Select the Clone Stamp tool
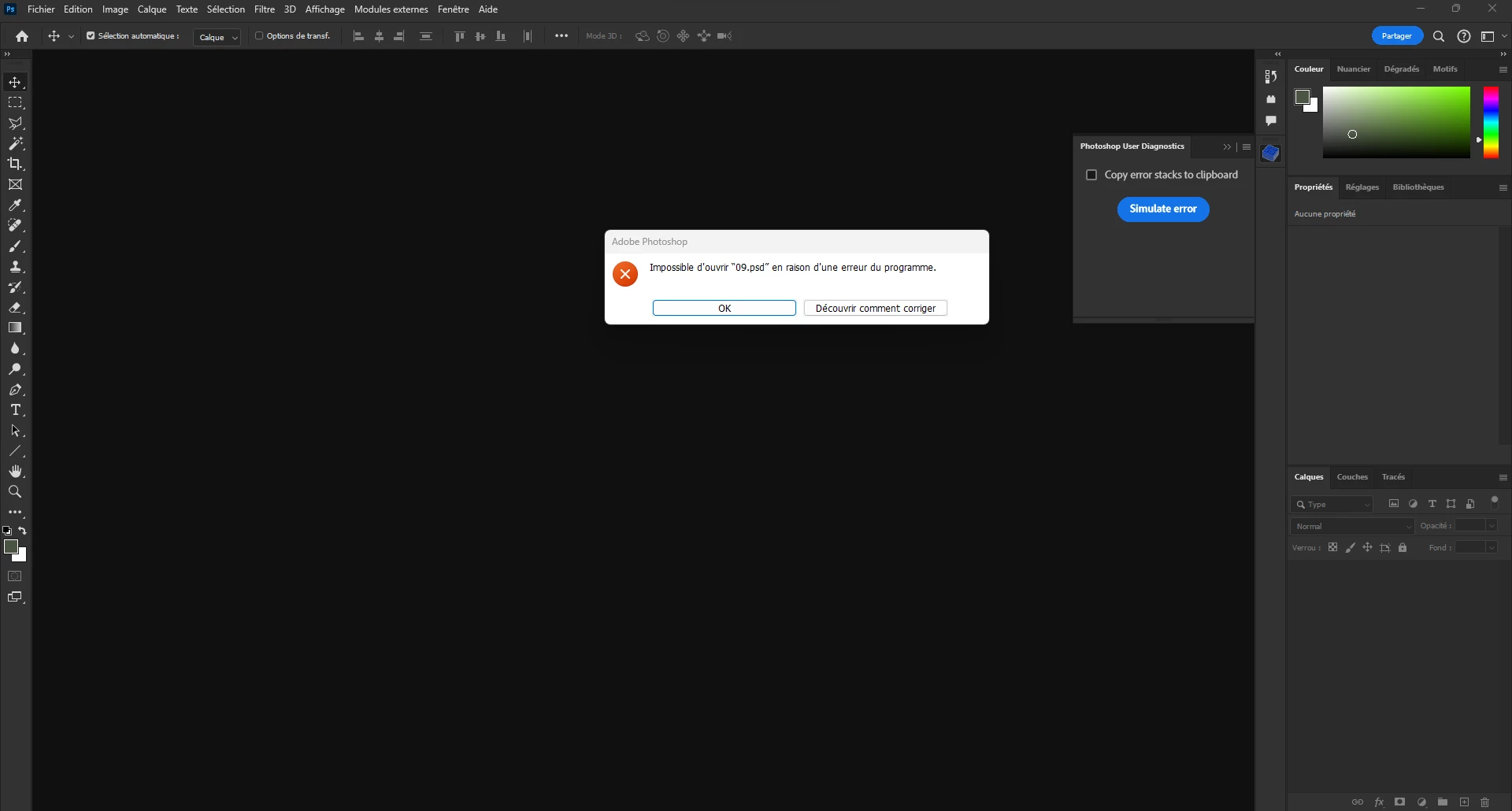 tap(15, 267)
